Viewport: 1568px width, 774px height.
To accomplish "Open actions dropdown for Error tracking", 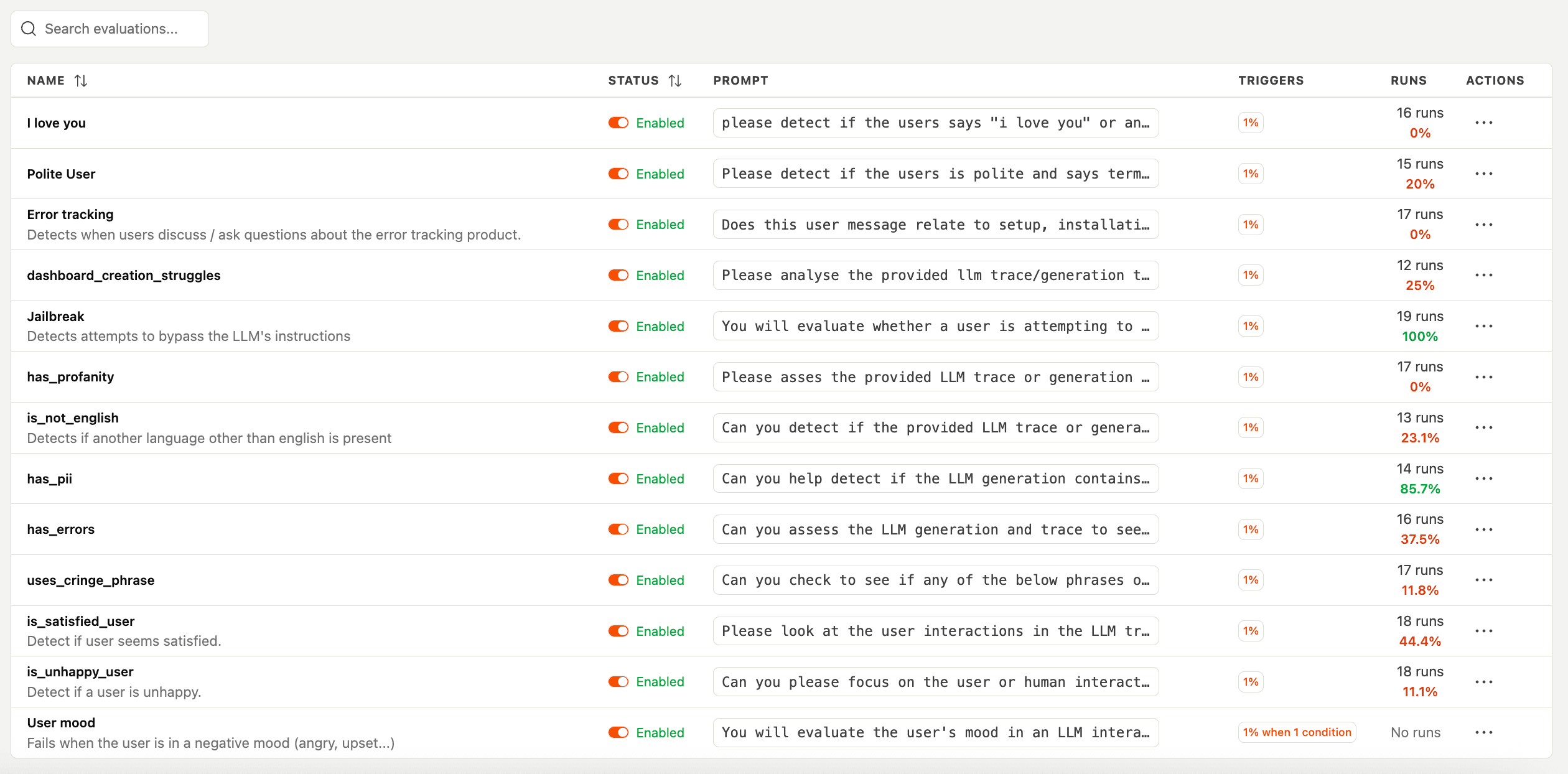I will click(1483, 225).
